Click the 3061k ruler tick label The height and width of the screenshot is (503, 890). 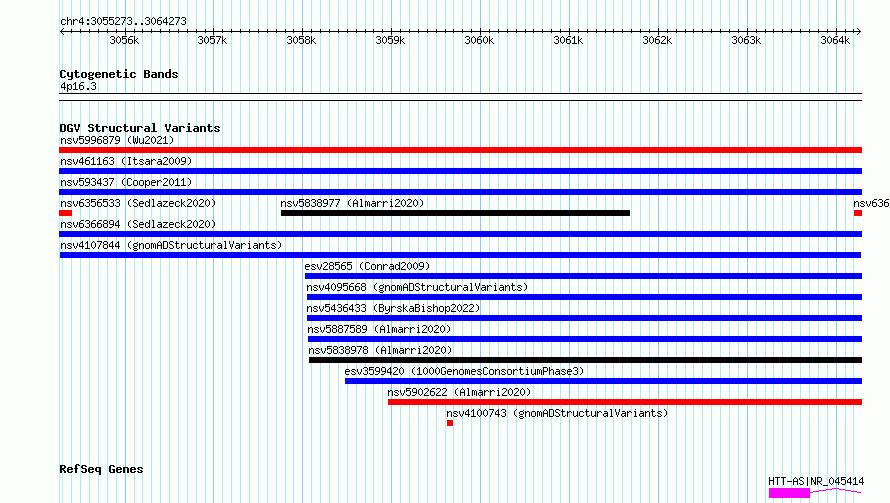coord(568,40)
